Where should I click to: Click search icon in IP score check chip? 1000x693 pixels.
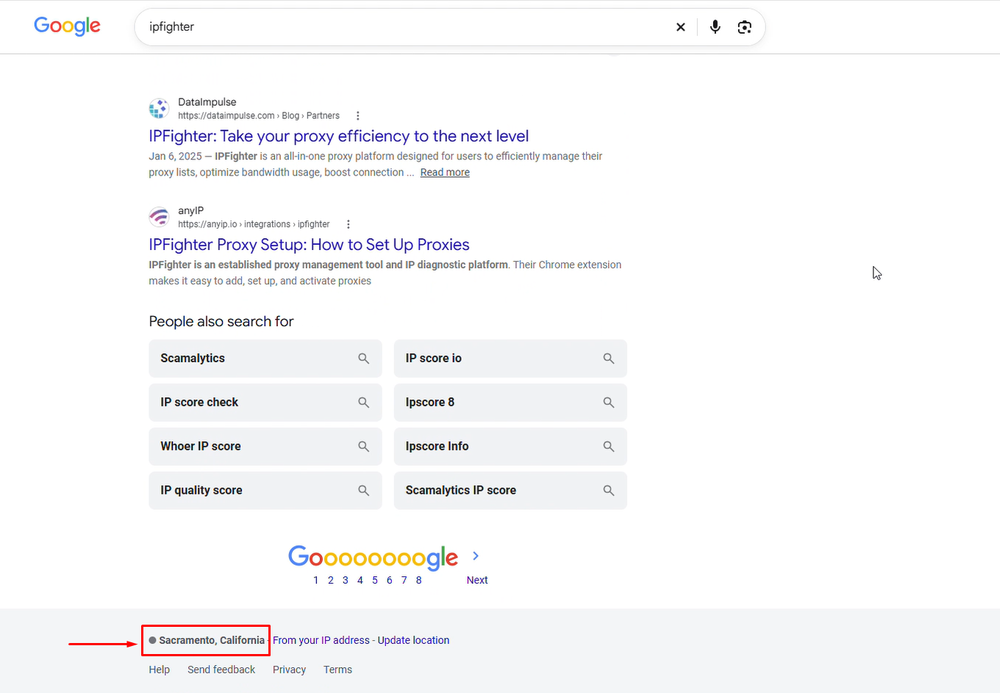coord(364,402)
